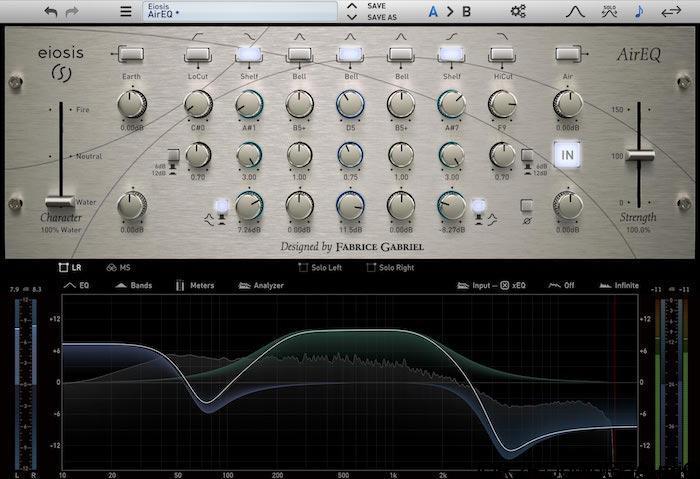This screenshot has width=700, height=479.
Task: Toggle the Air band switch
Action: 568,53
